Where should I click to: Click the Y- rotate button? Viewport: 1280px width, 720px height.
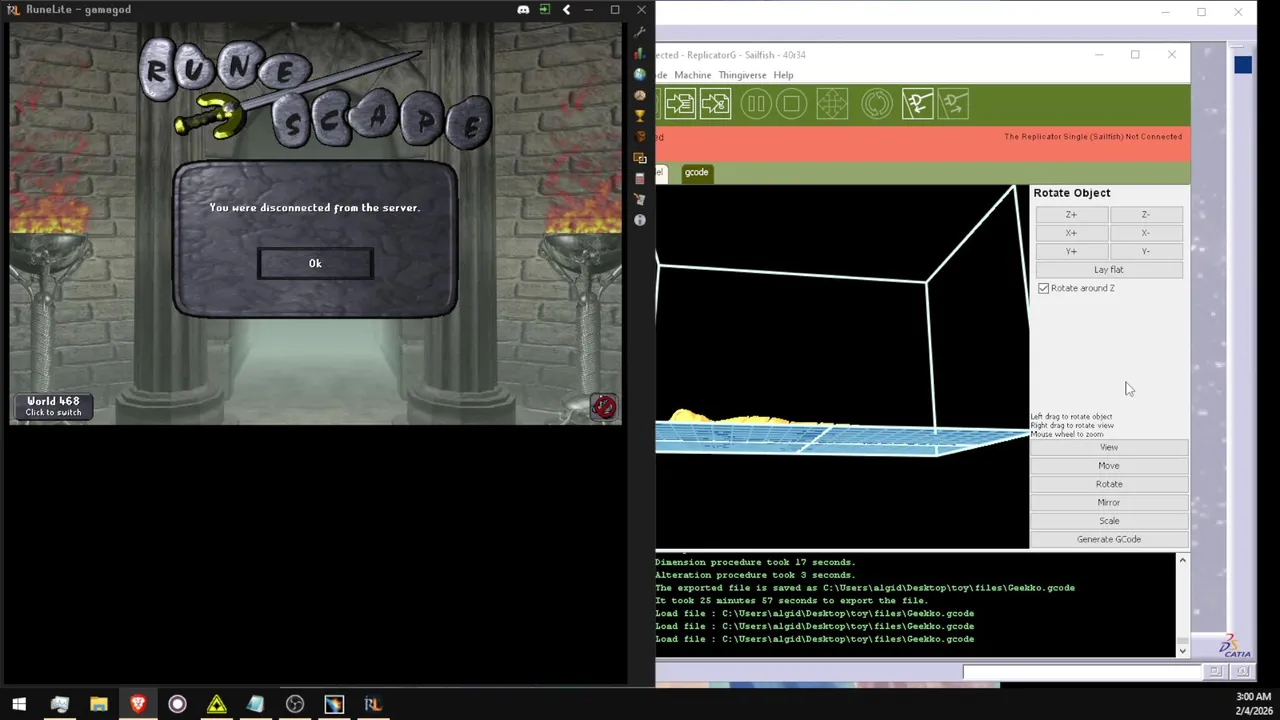(x=1145, y=251)
